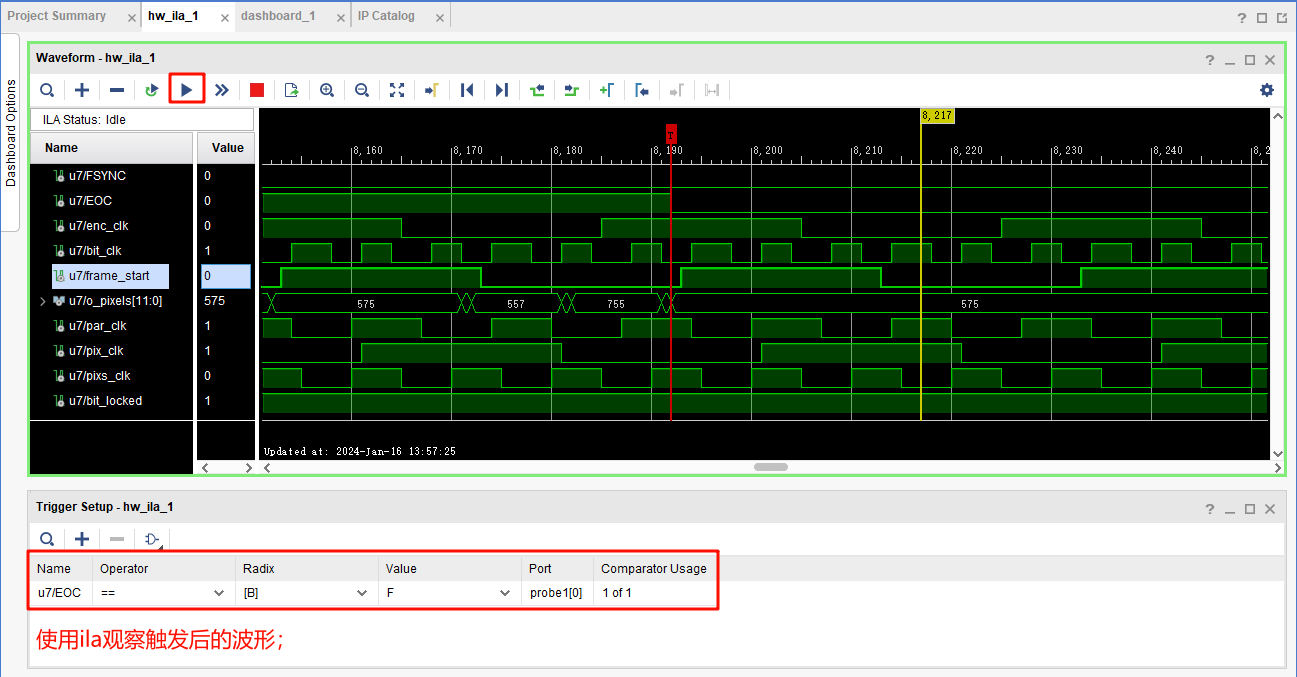Go to cursor toolbar icon
The width and height of the screenshot is (1297, 677).
pos(432,90)
